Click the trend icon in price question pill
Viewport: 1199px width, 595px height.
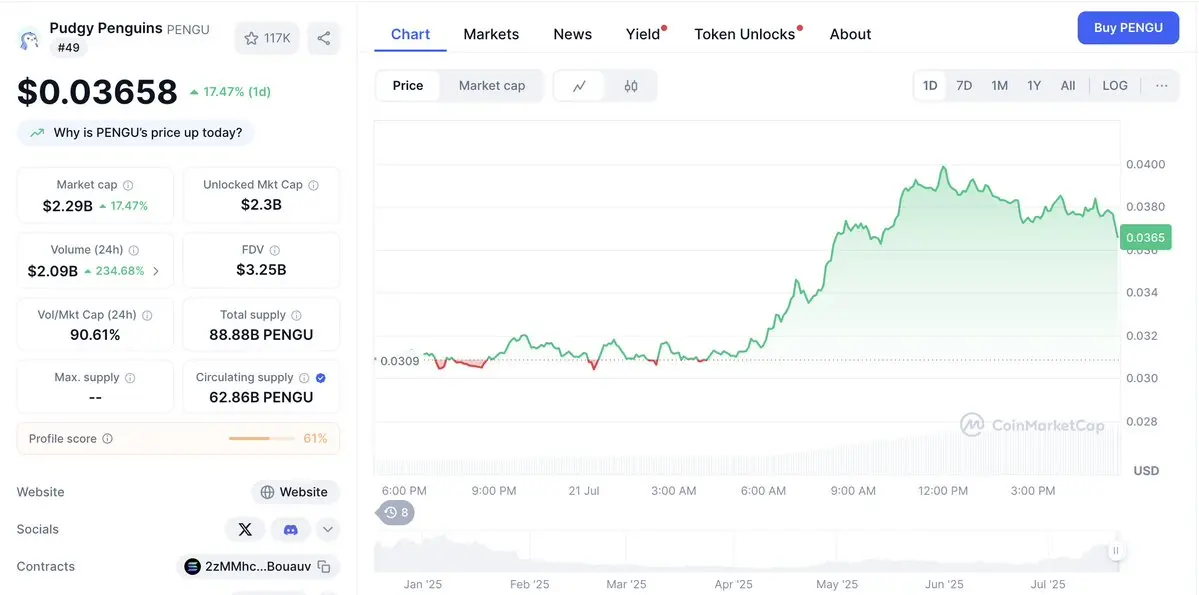tap(37, 133)
